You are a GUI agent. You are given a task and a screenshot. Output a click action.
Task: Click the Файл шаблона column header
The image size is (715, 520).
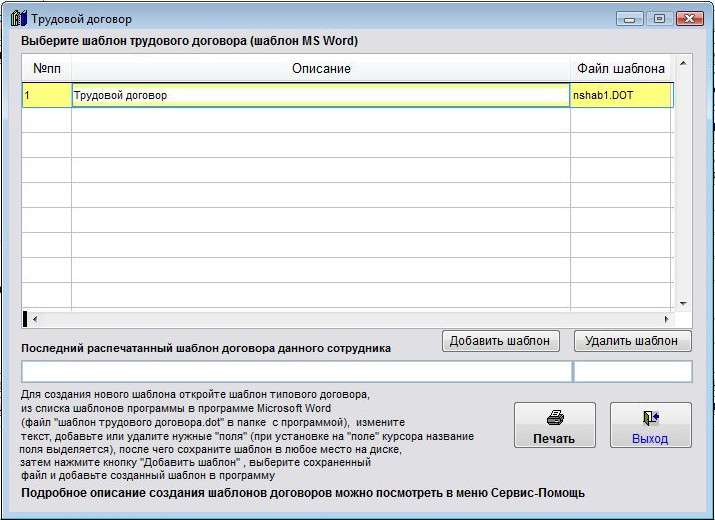622,68
